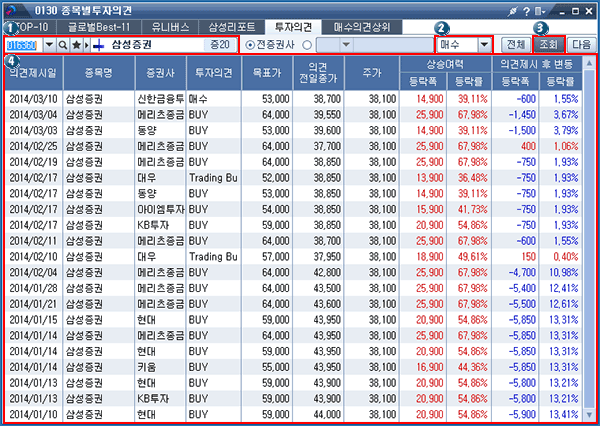Click the 전체 button
The height and width of the screenshot is (426, 600).
point(515,45)
